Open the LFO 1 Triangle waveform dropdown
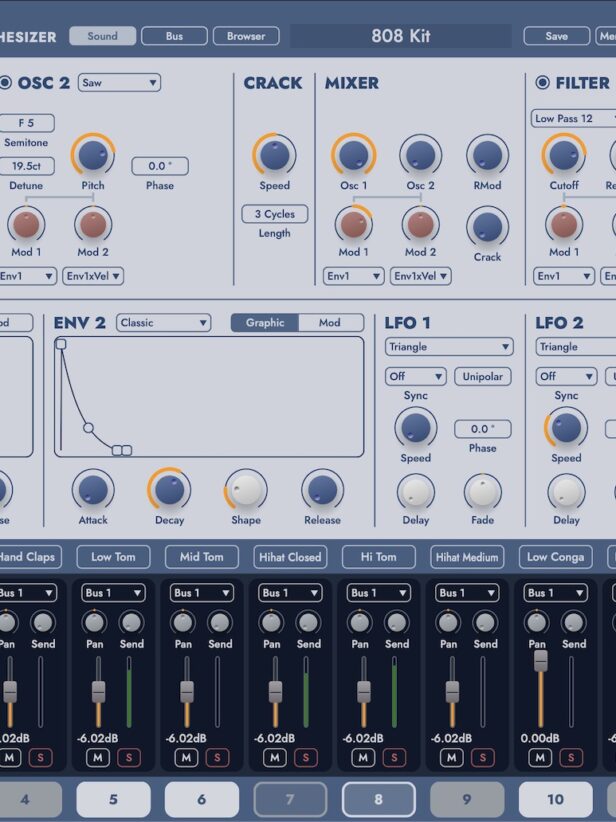Viewport: 616px width, 822px height. [x=449, y=347]
